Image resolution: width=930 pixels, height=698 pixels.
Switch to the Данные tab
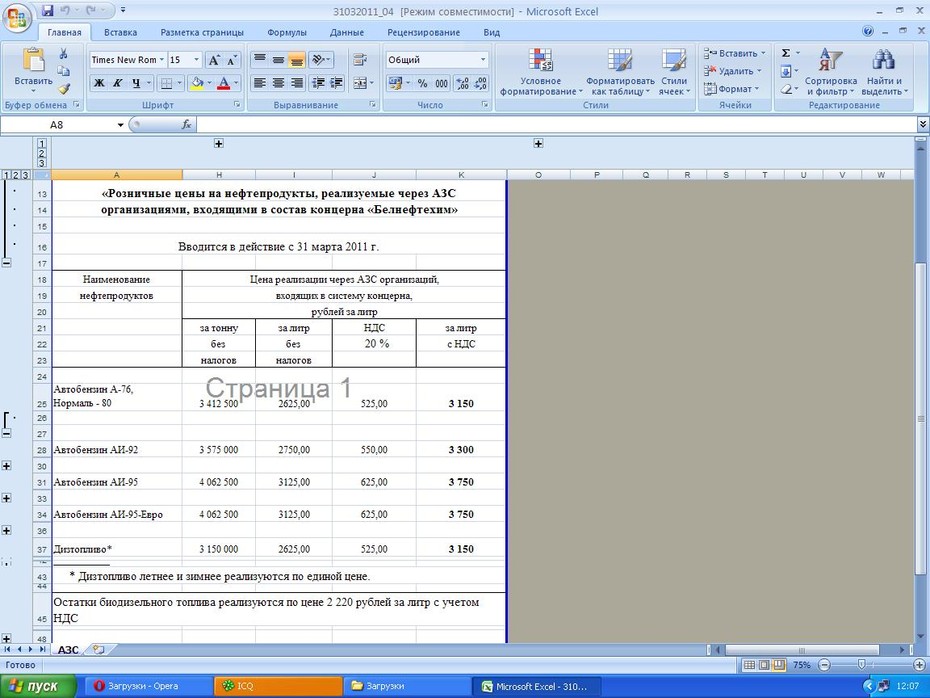347,33
